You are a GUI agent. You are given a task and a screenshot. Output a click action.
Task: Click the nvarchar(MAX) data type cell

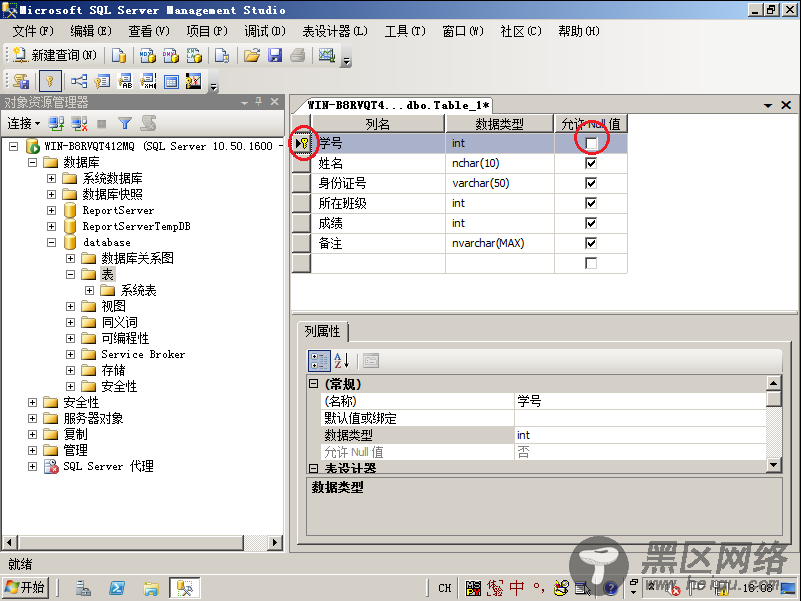[x=500, y=243]
